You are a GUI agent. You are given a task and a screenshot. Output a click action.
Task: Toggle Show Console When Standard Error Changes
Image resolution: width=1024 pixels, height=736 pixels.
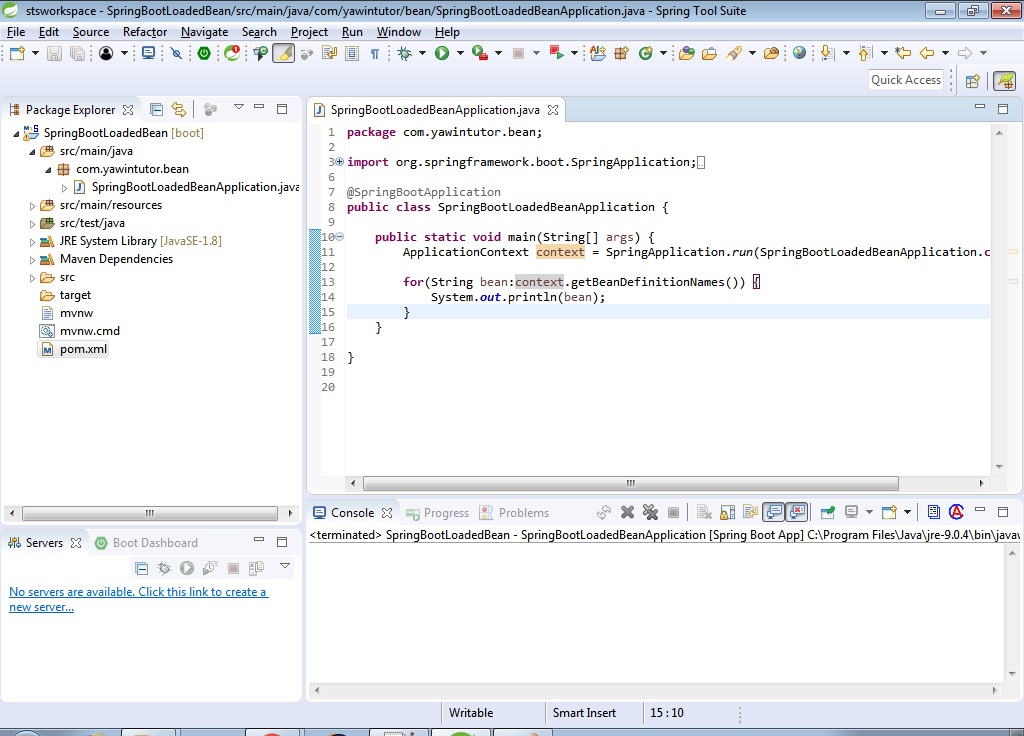(796, 512)
